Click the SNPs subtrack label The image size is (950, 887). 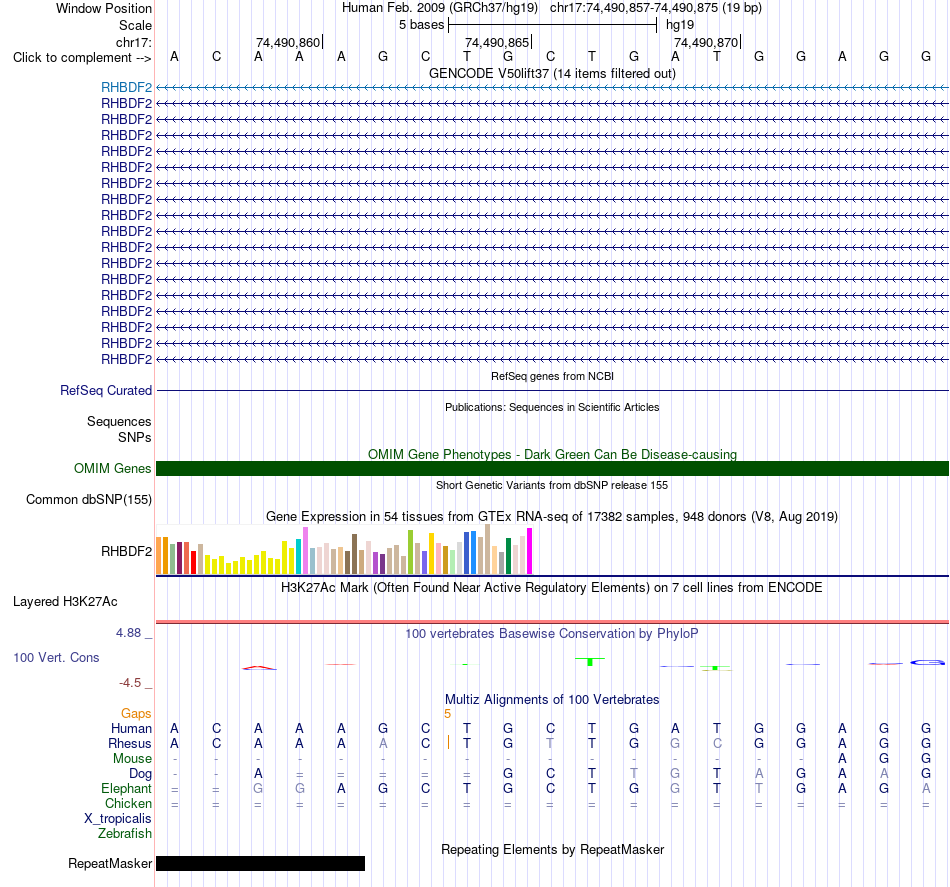point(135,437)
